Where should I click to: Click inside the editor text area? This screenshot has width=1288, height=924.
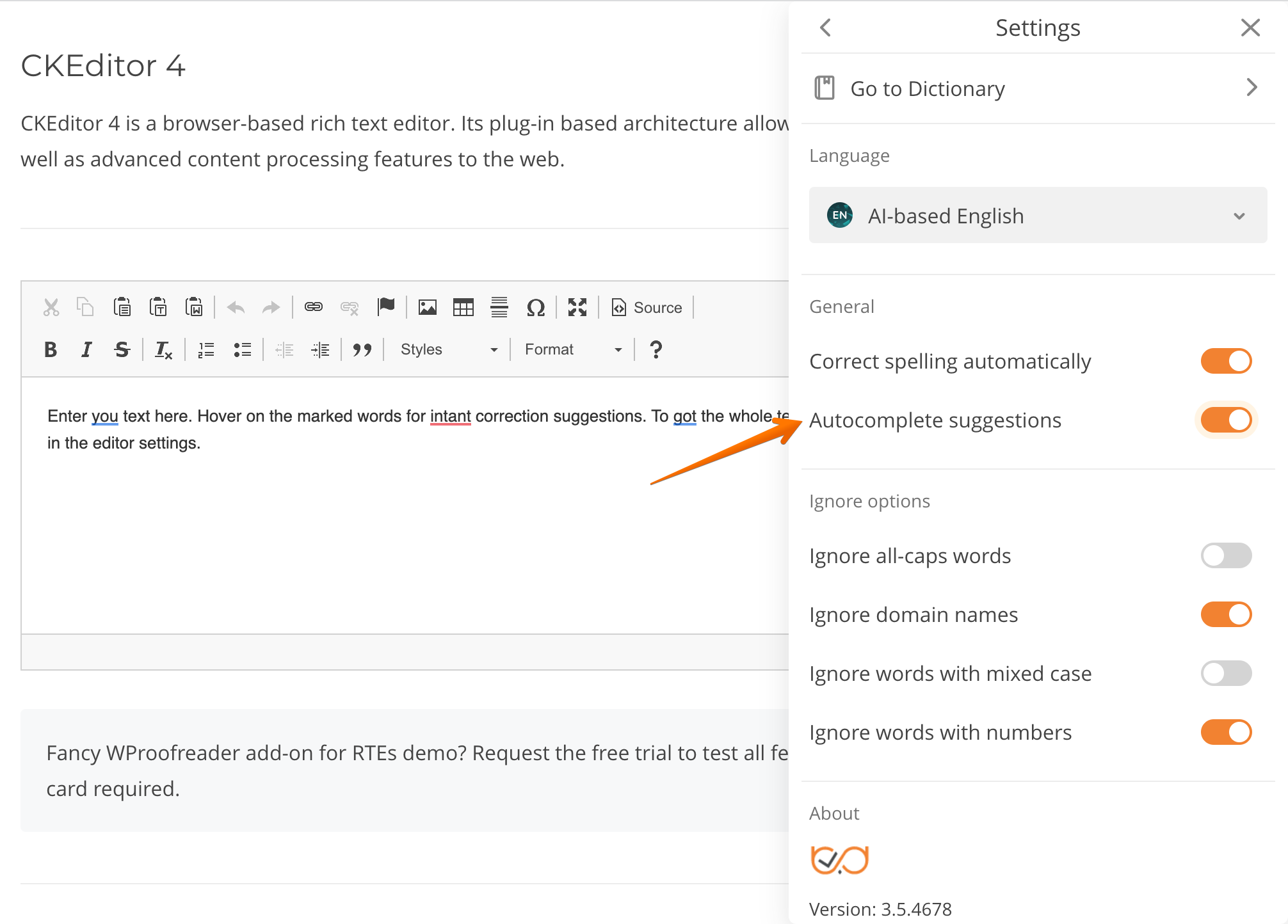click(403, 525)
